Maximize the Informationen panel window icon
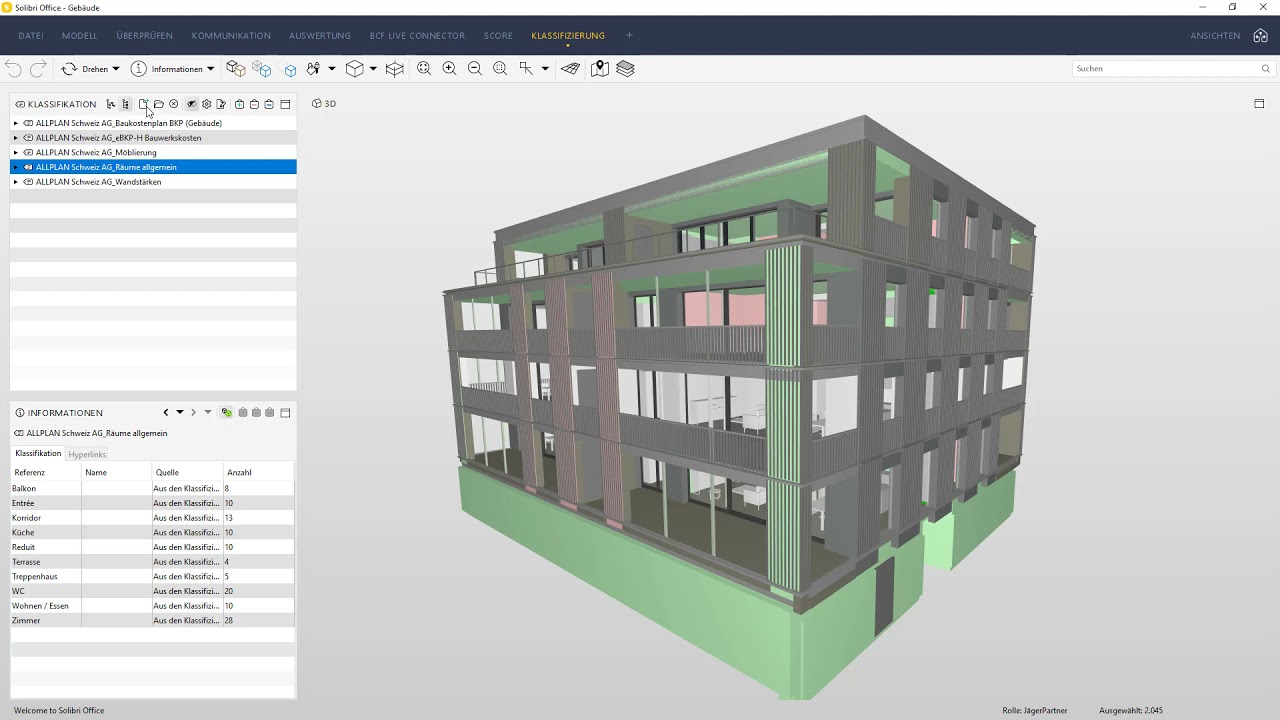1280x720 pixels. (285, 412)
